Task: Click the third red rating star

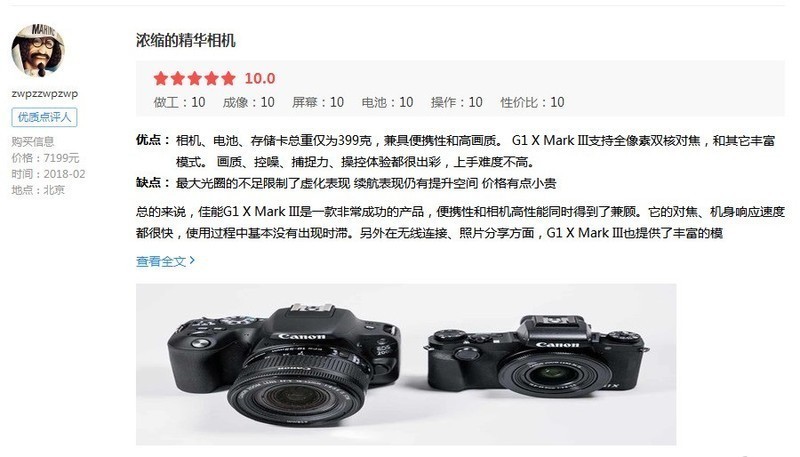Action: [194, 79]
